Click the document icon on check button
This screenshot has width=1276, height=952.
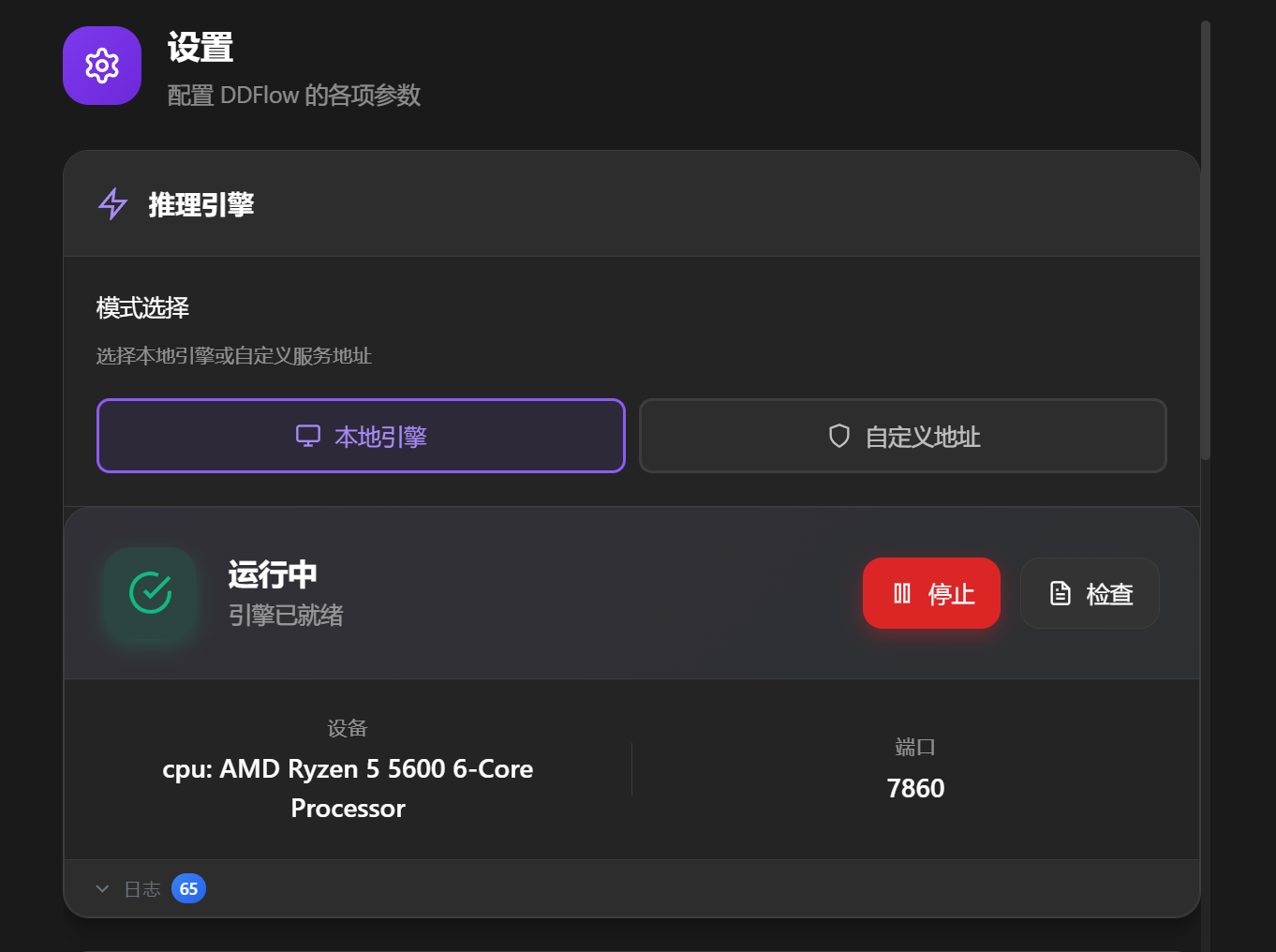[1060, 593]
